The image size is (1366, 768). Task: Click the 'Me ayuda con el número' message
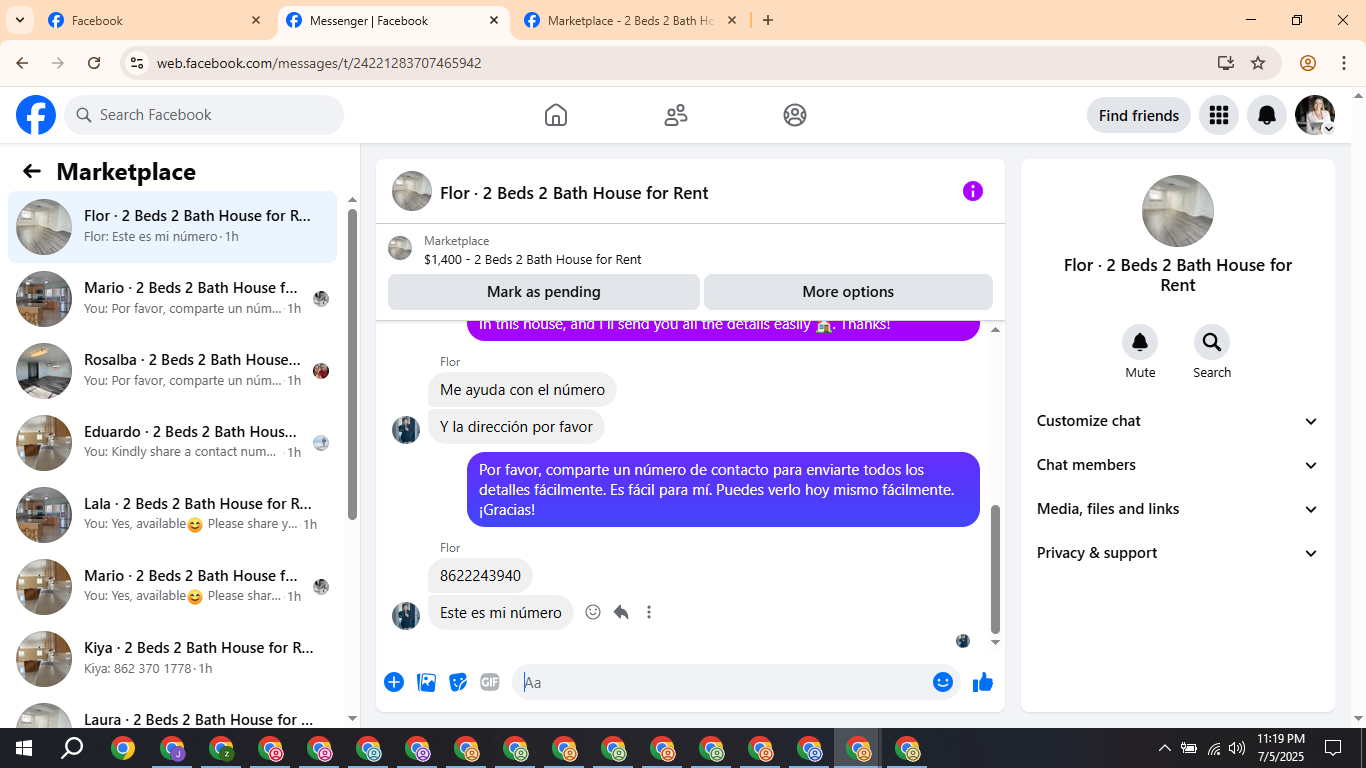pyautogui.click(x=522, y=390)
